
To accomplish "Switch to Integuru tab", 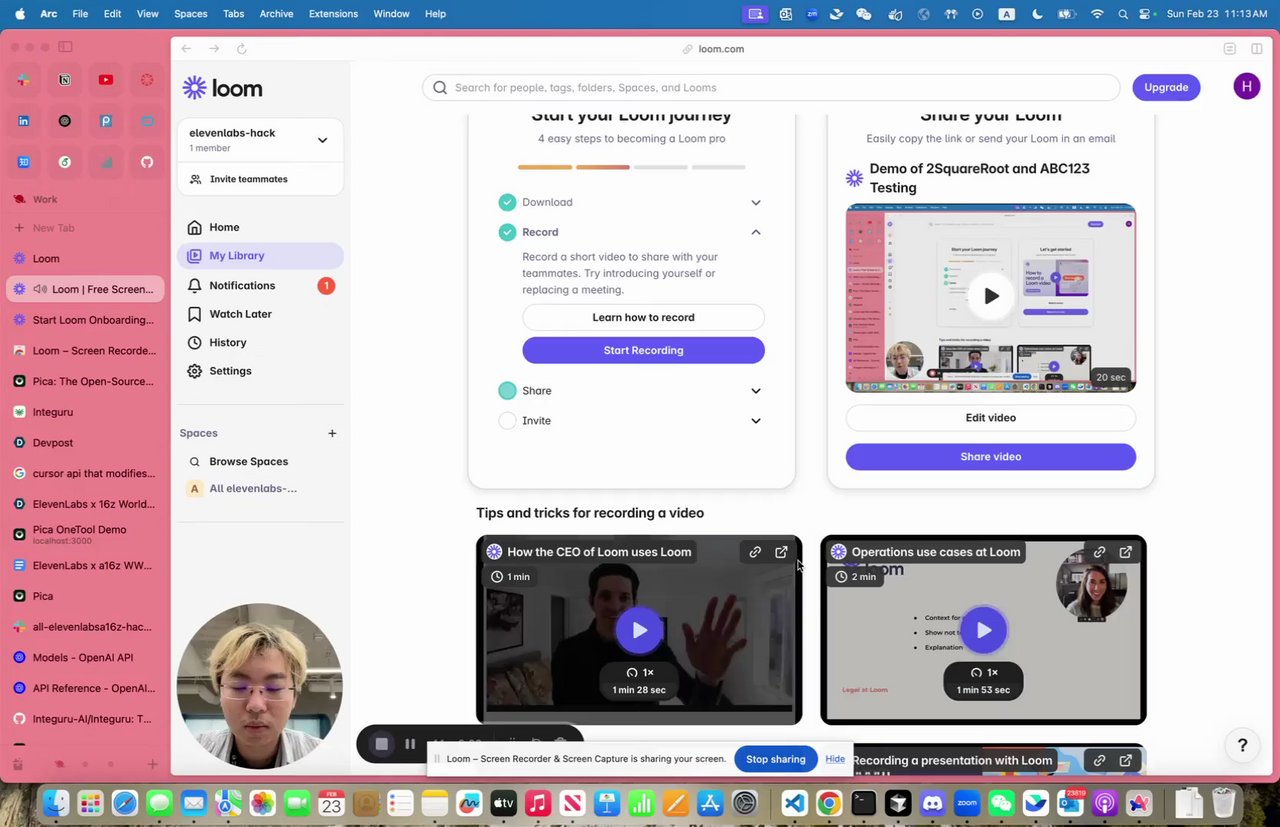I will [x=86, y=412].
